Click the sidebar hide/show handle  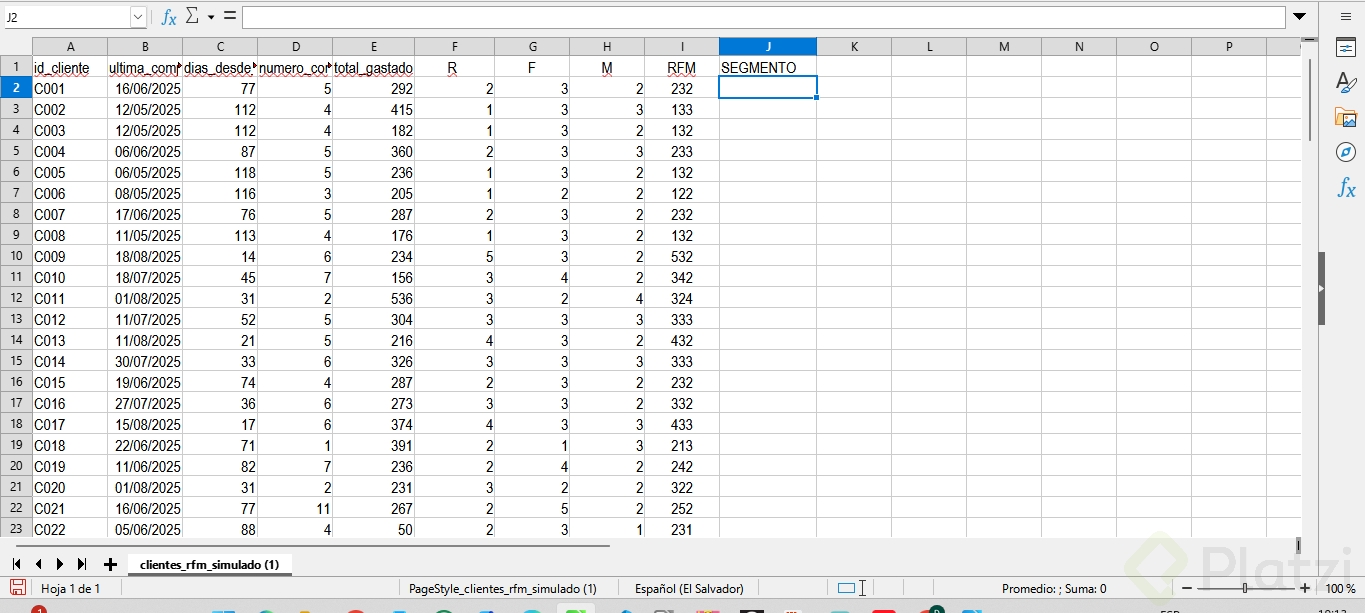1321,288
